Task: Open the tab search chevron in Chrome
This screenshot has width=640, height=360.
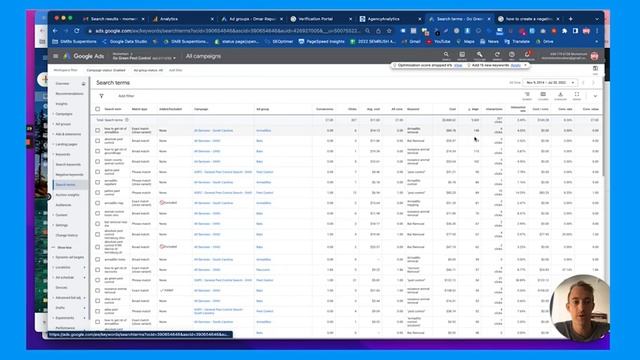Action: [597, 19]
